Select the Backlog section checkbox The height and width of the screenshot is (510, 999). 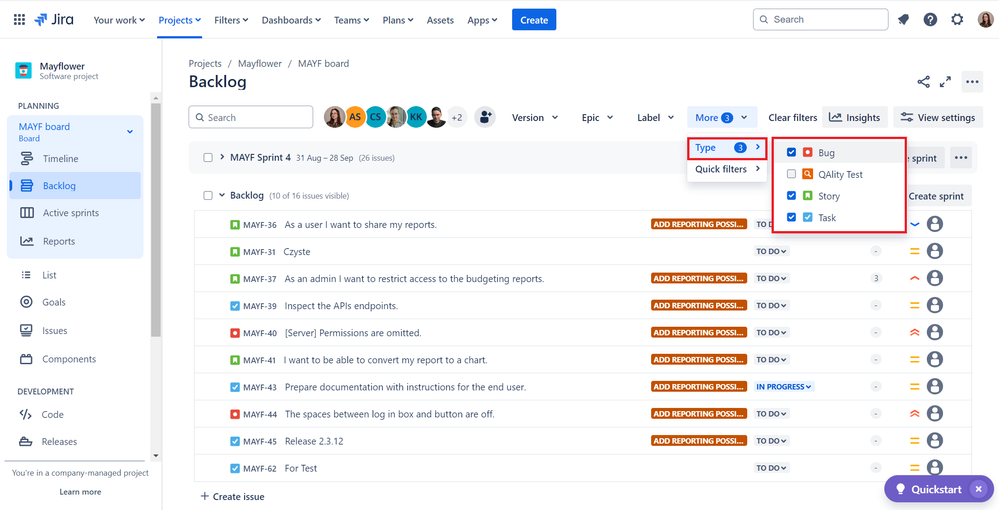click(x=208, y=196)
